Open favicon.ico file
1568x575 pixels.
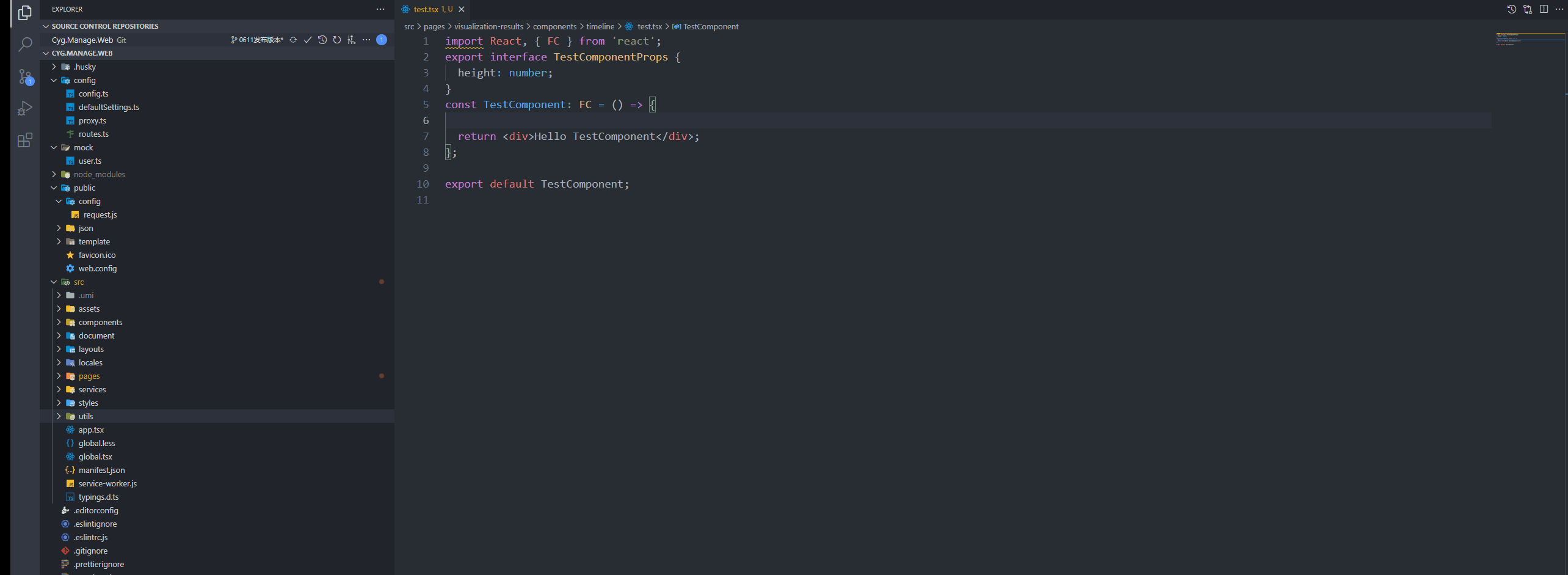pyautogui.click(x=97, y=255)
